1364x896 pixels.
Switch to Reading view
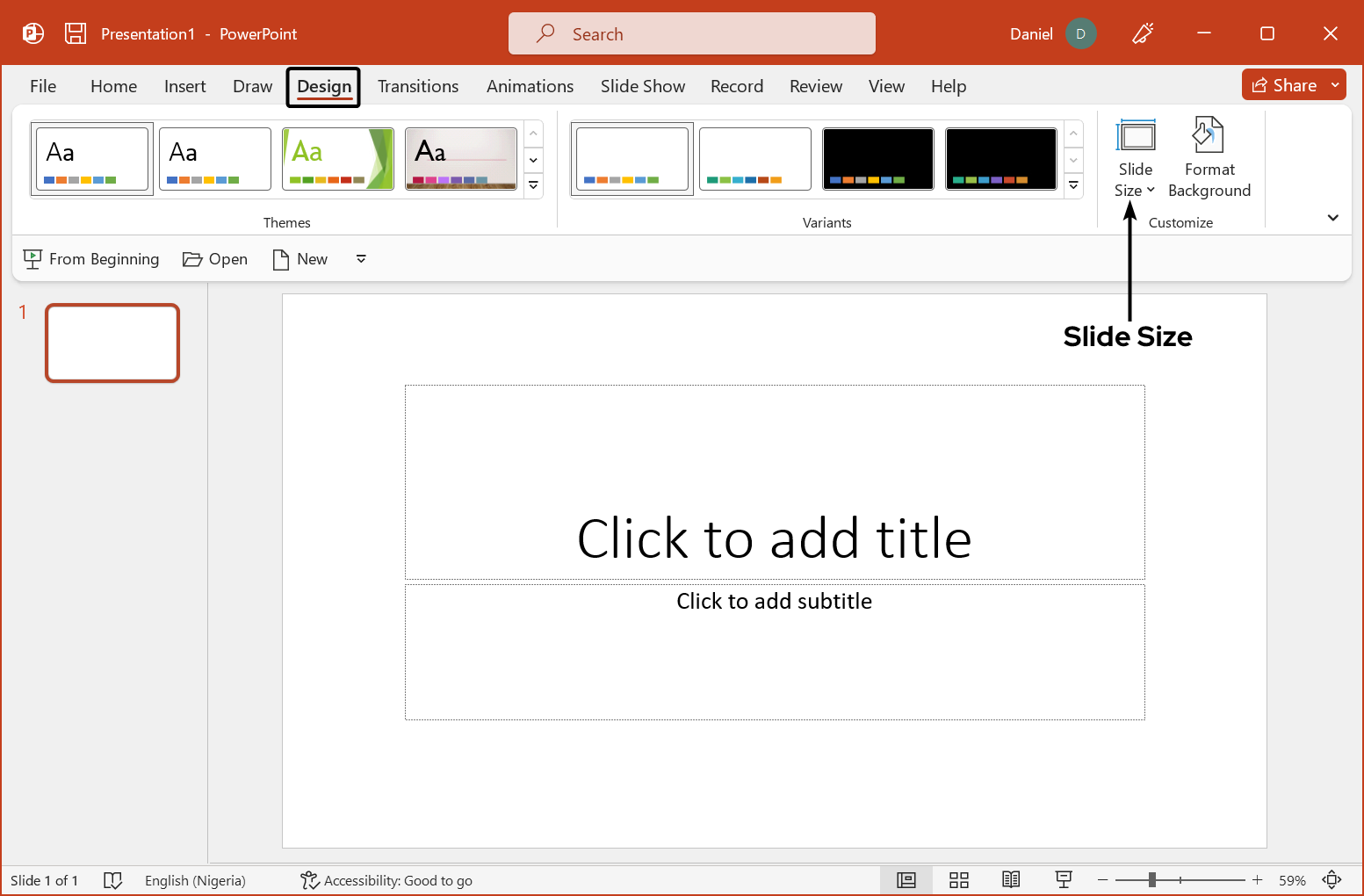click(1011, 879)
